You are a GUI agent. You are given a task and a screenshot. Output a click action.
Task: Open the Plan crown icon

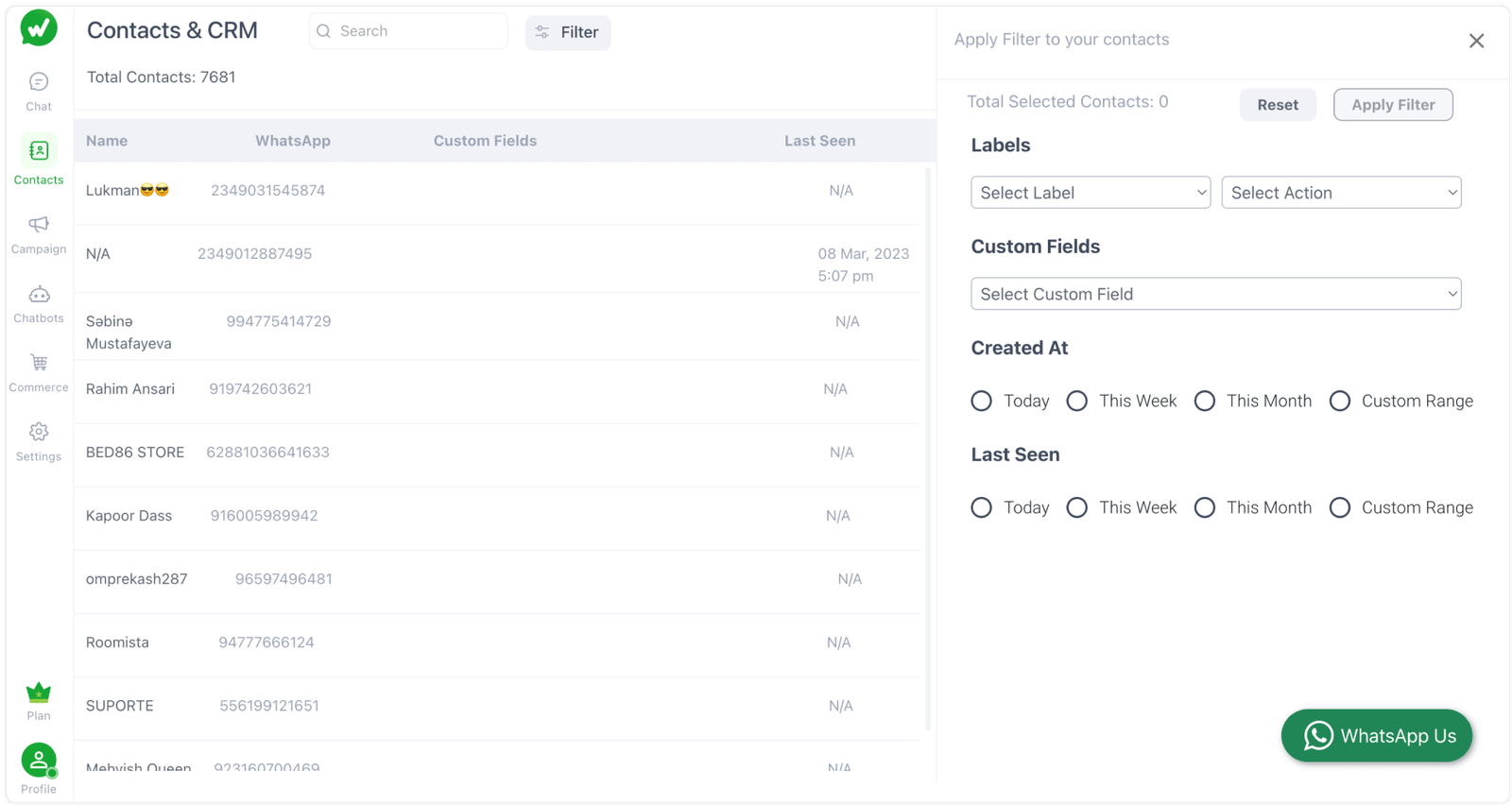tap(39, 694)
